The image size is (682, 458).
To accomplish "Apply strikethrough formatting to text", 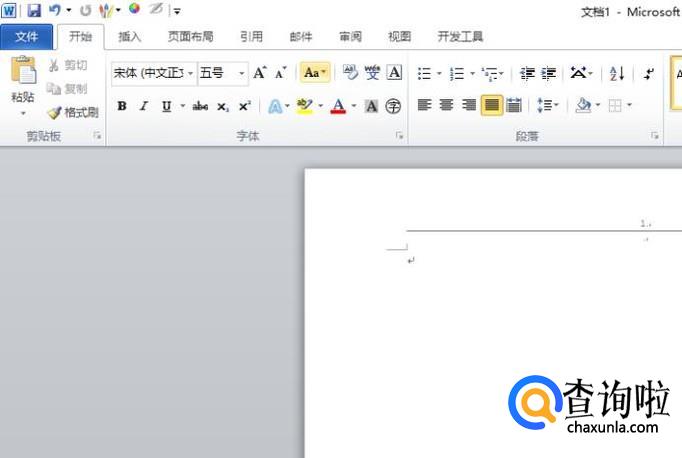I will (200, 106).
